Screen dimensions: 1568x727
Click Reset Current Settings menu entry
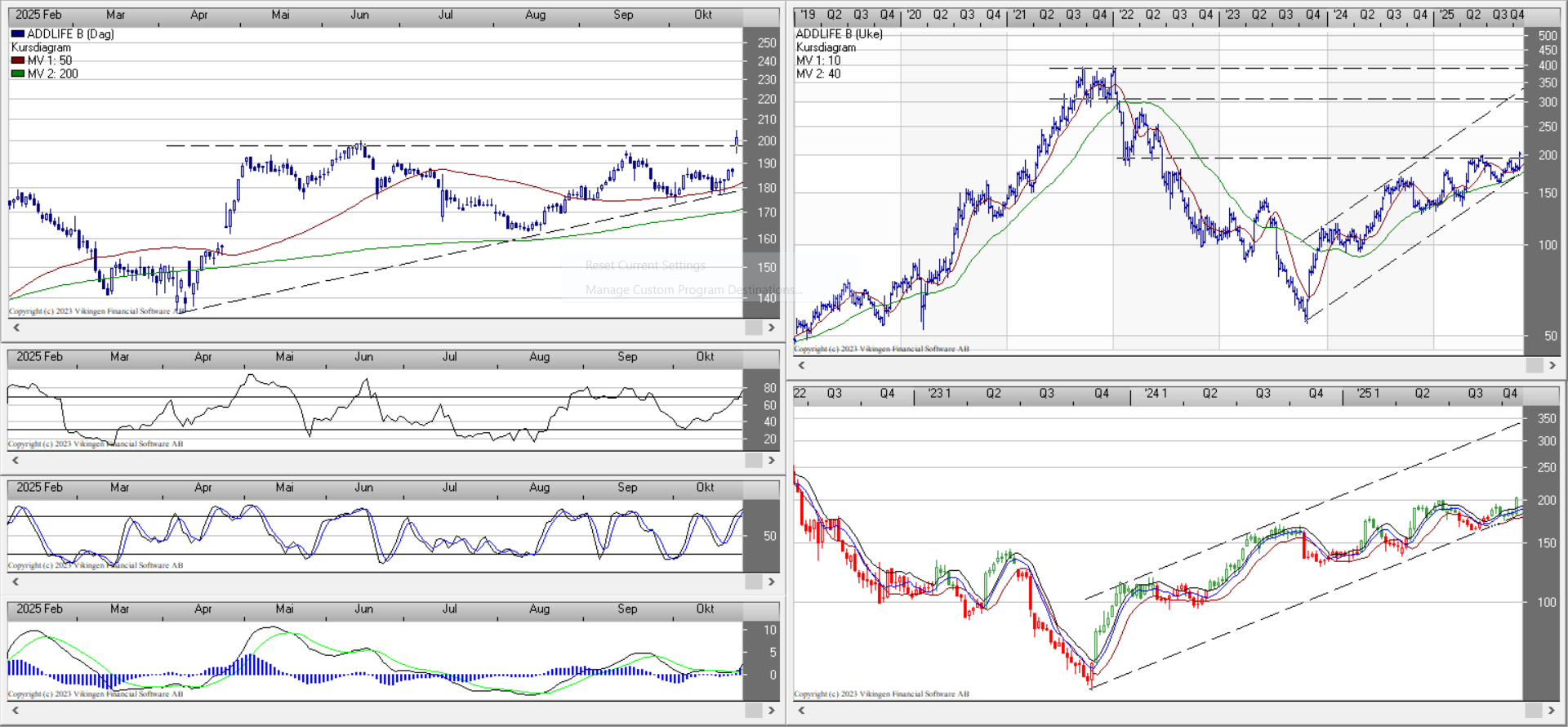point(644,265)
